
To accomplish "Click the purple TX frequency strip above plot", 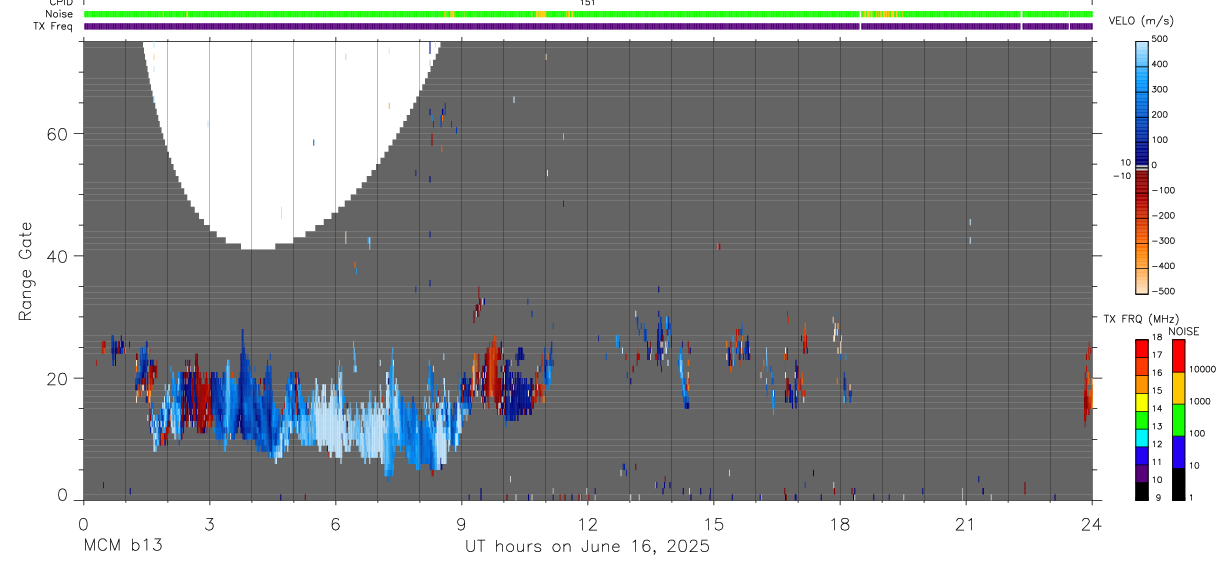I will 588,26.
